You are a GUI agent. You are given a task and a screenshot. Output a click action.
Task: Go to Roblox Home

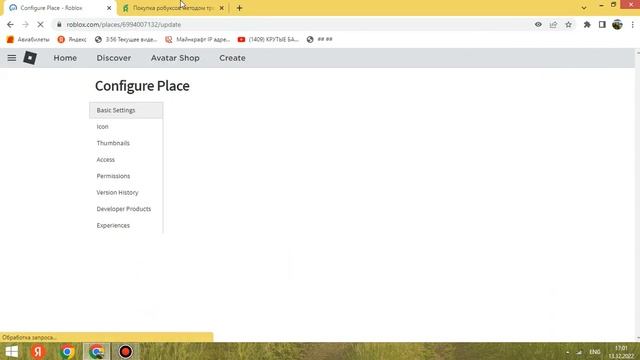(65, 58)
